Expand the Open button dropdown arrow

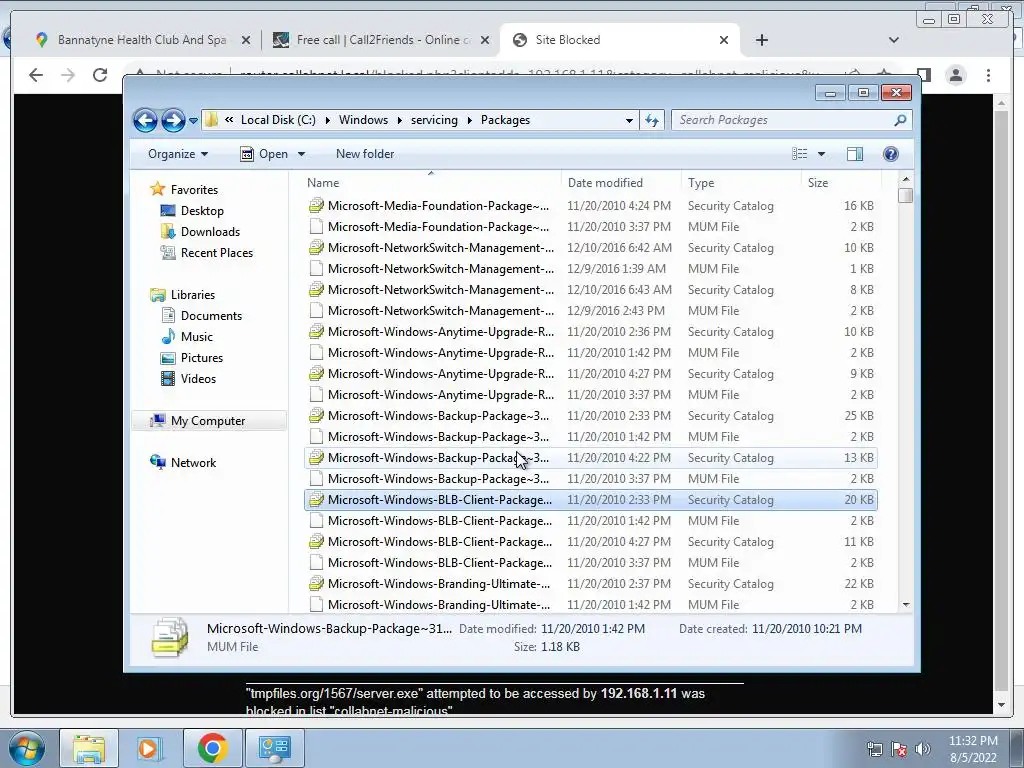tap(301, 154)
